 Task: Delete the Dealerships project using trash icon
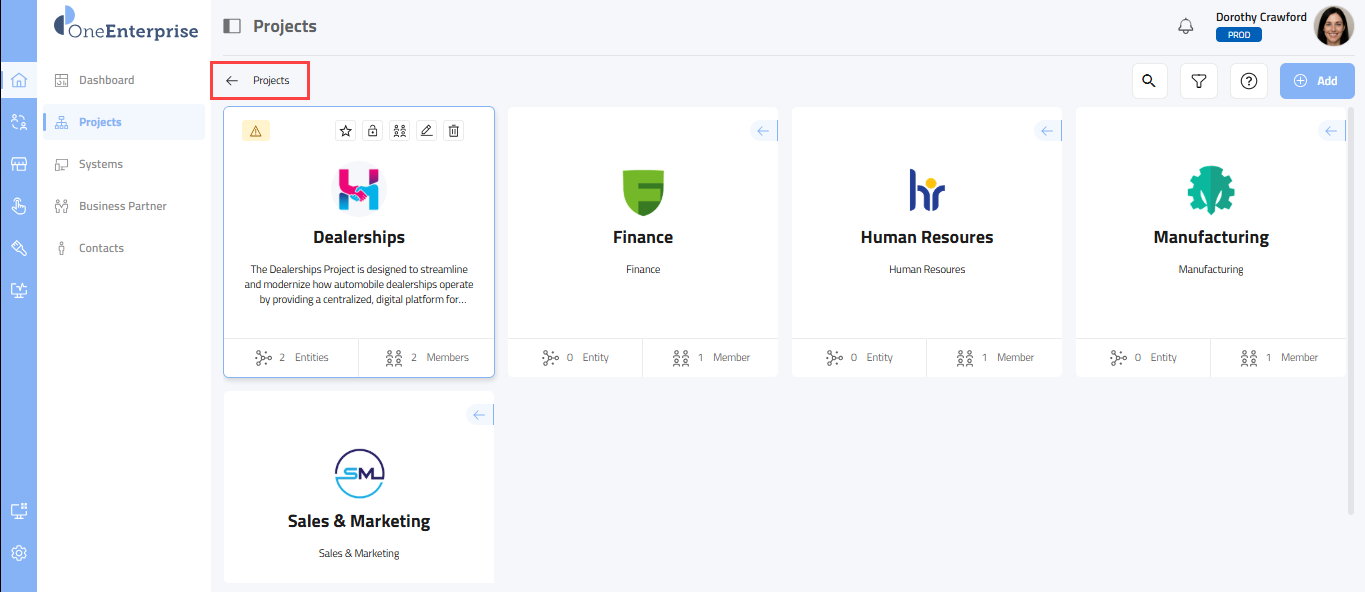453,131
